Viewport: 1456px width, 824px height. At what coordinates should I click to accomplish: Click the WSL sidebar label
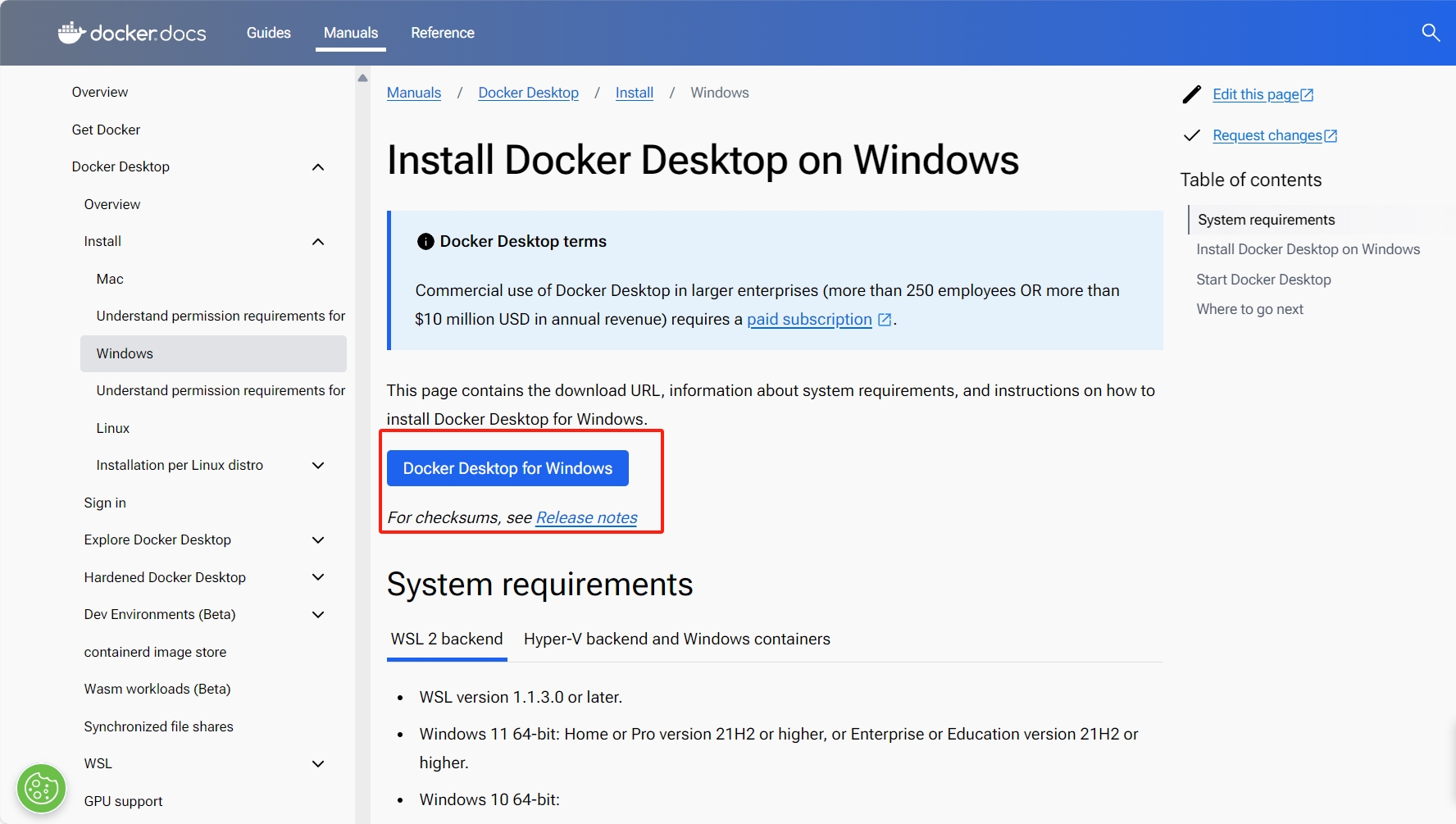tap(98, 763)
